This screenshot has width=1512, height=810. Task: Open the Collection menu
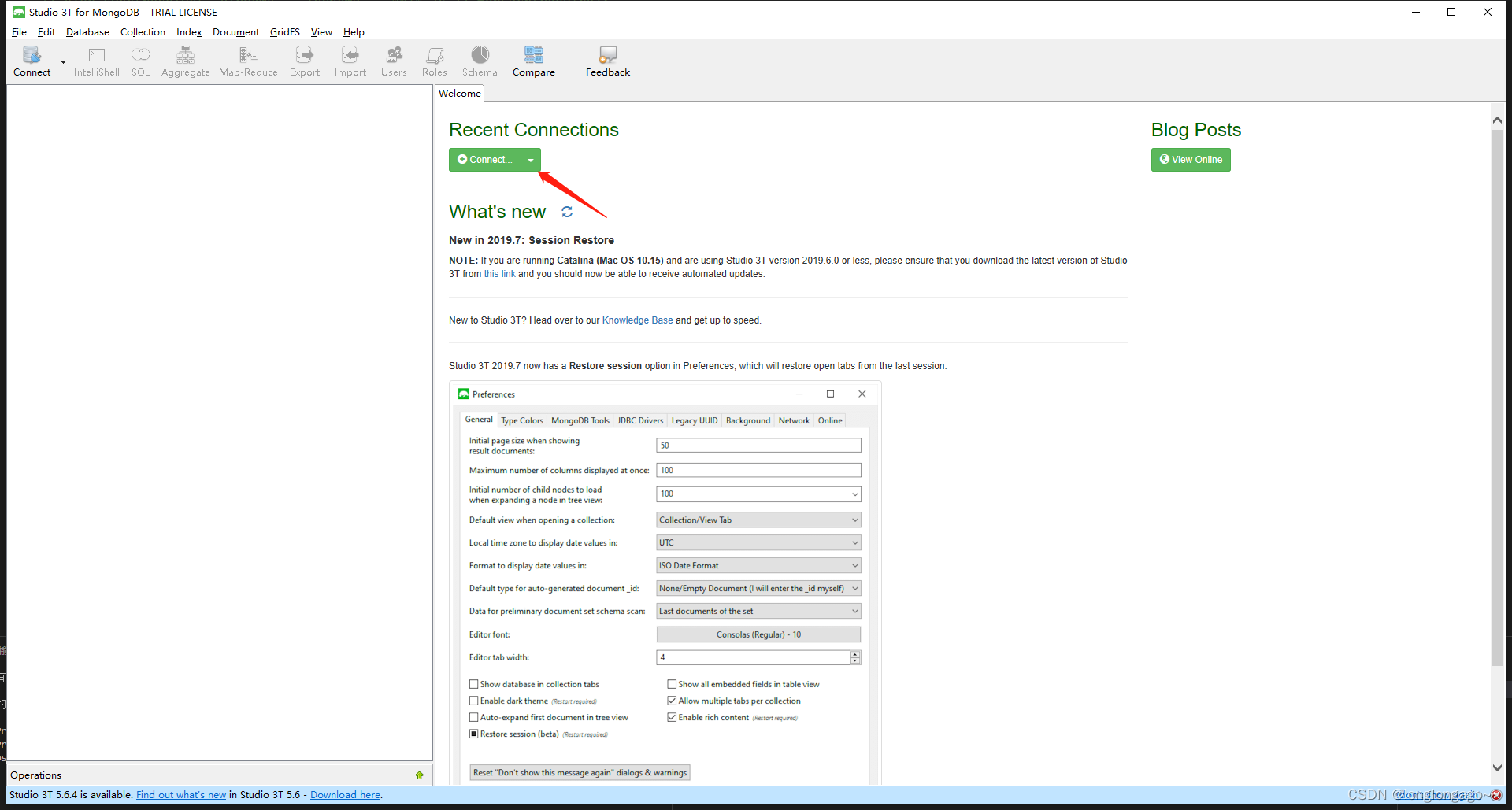click(x=143, y=32)
